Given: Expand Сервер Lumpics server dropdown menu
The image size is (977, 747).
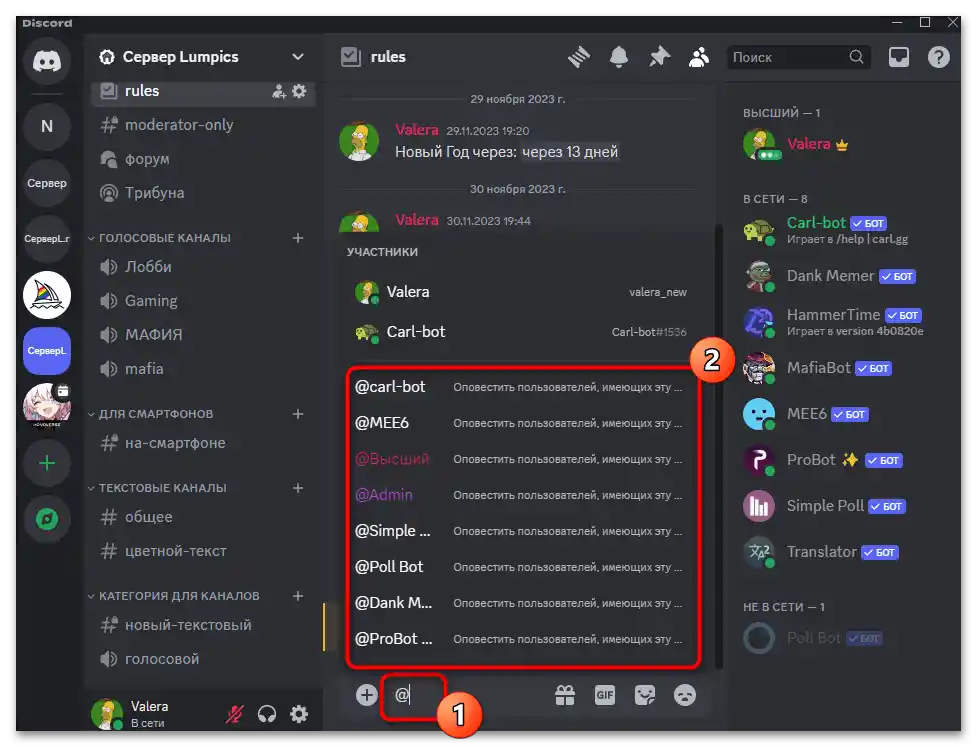Looking at the screenshot, I should [x=298, y=57].
